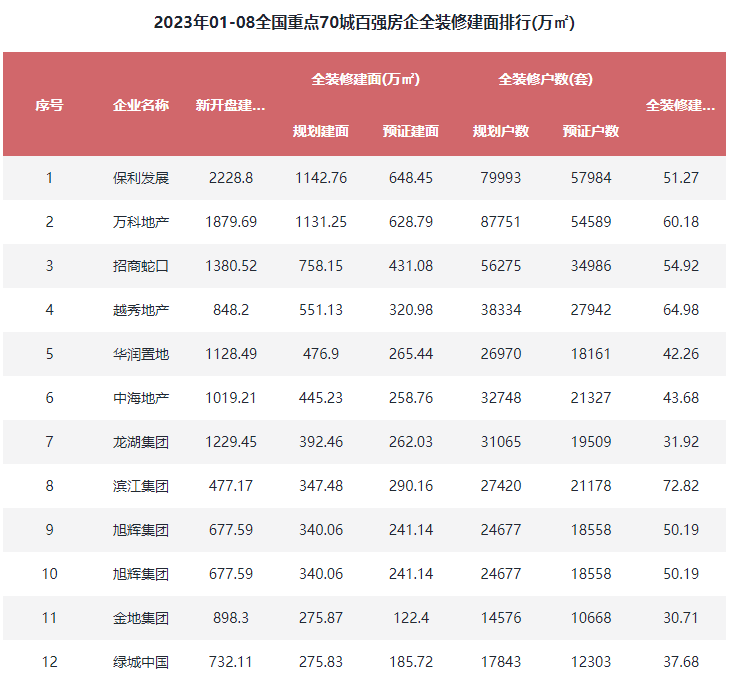Click value 1879.69 for 万科地产
This screenshot has height=683, width=730.
coord(231,222)
